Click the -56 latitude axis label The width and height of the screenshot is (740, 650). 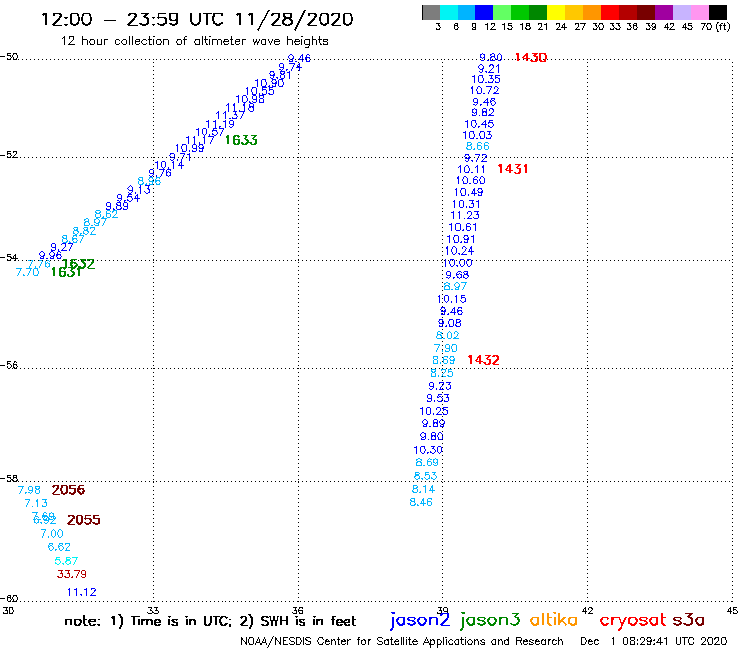click(9, 365)
